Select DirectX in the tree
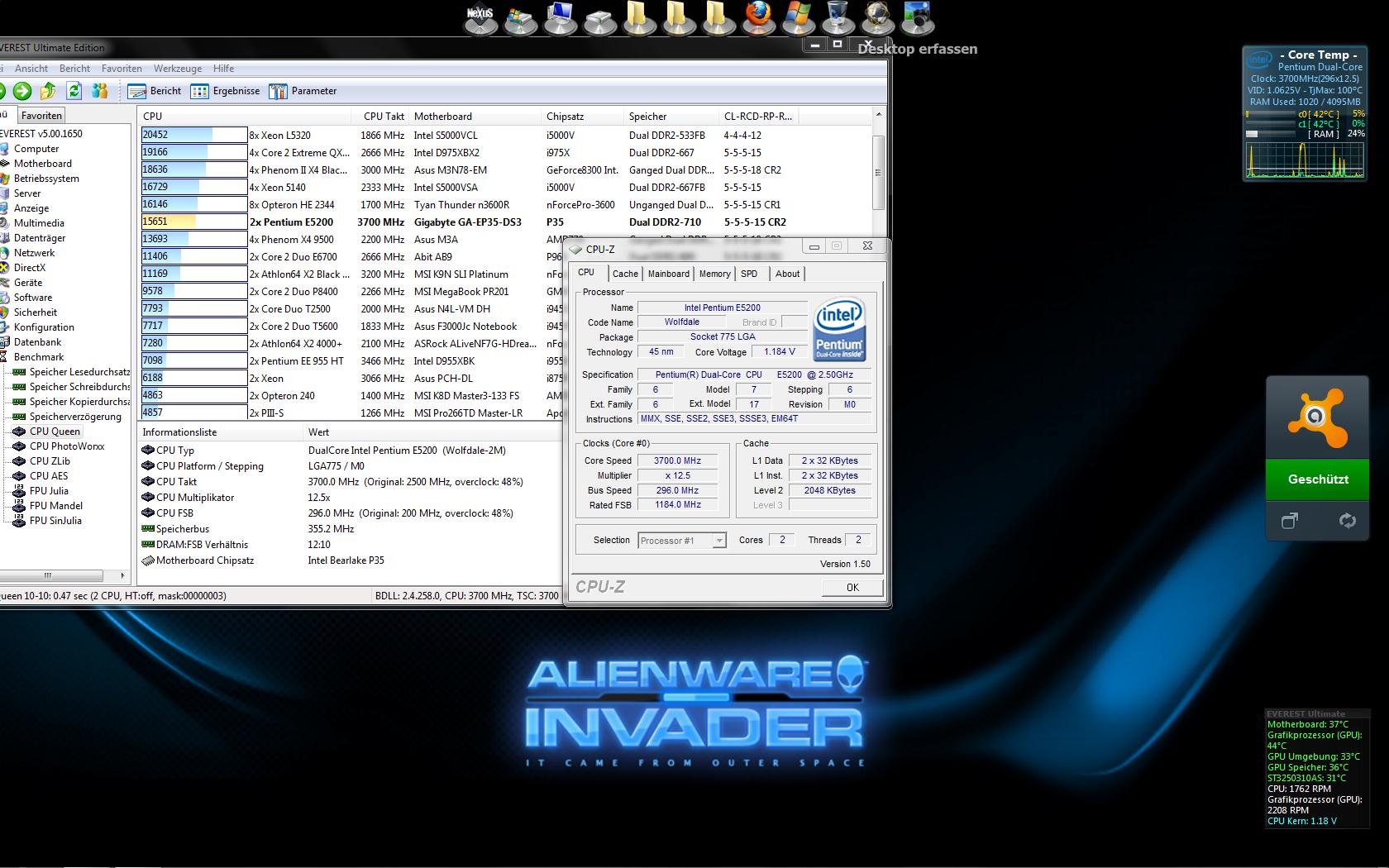Image resolution: width=1389 pixels, height=868 pixels. 30,268
